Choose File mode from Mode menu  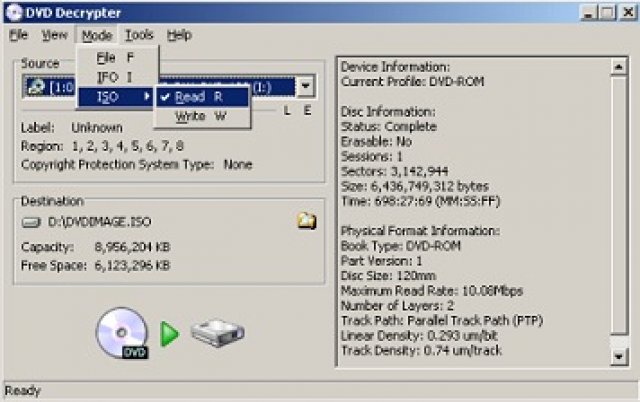click(x=118, y=58)
